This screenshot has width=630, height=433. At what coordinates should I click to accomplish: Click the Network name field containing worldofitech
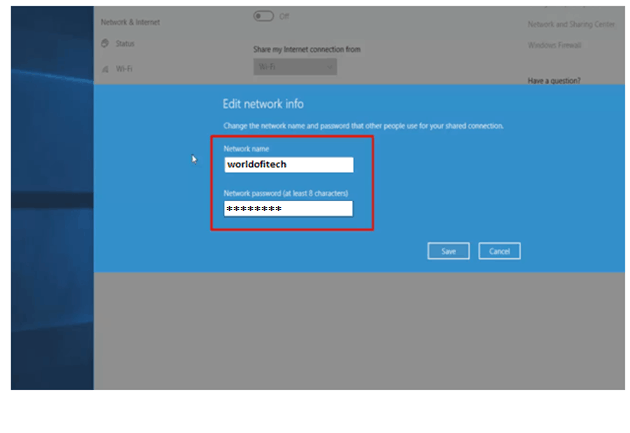(x=288, y=165)
